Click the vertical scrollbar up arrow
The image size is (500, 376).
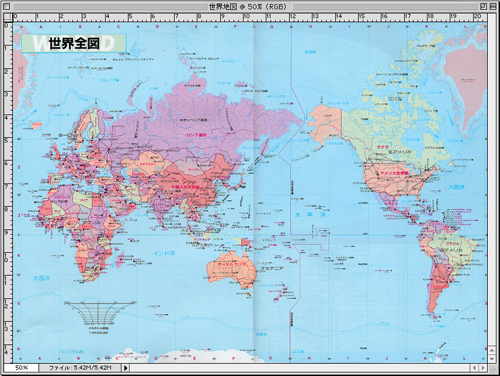(x=492, y=351)
